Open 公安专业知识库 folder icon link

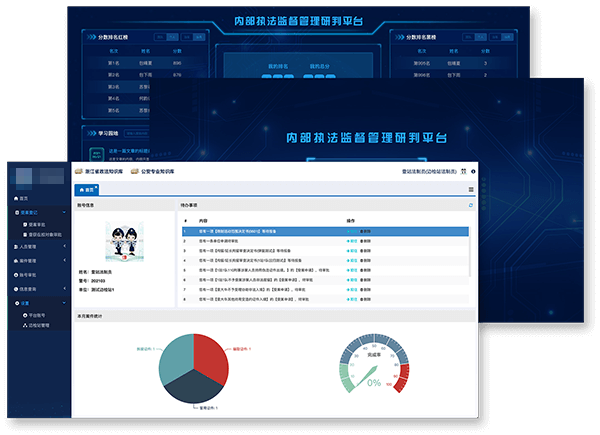135,172
